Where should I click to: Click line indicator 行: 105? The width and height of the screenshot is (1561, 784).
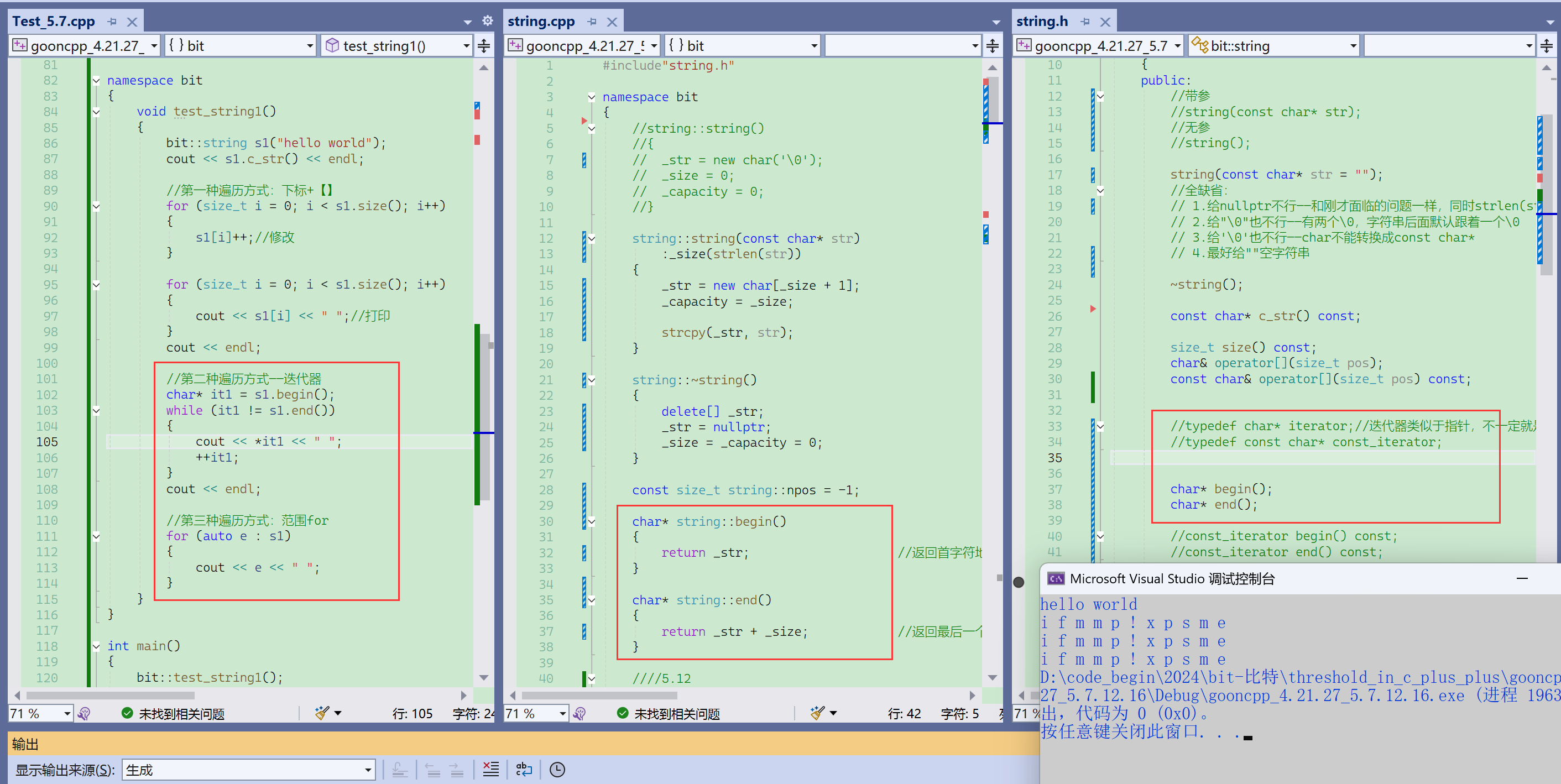pyautogui.click(x=412, y=714)
